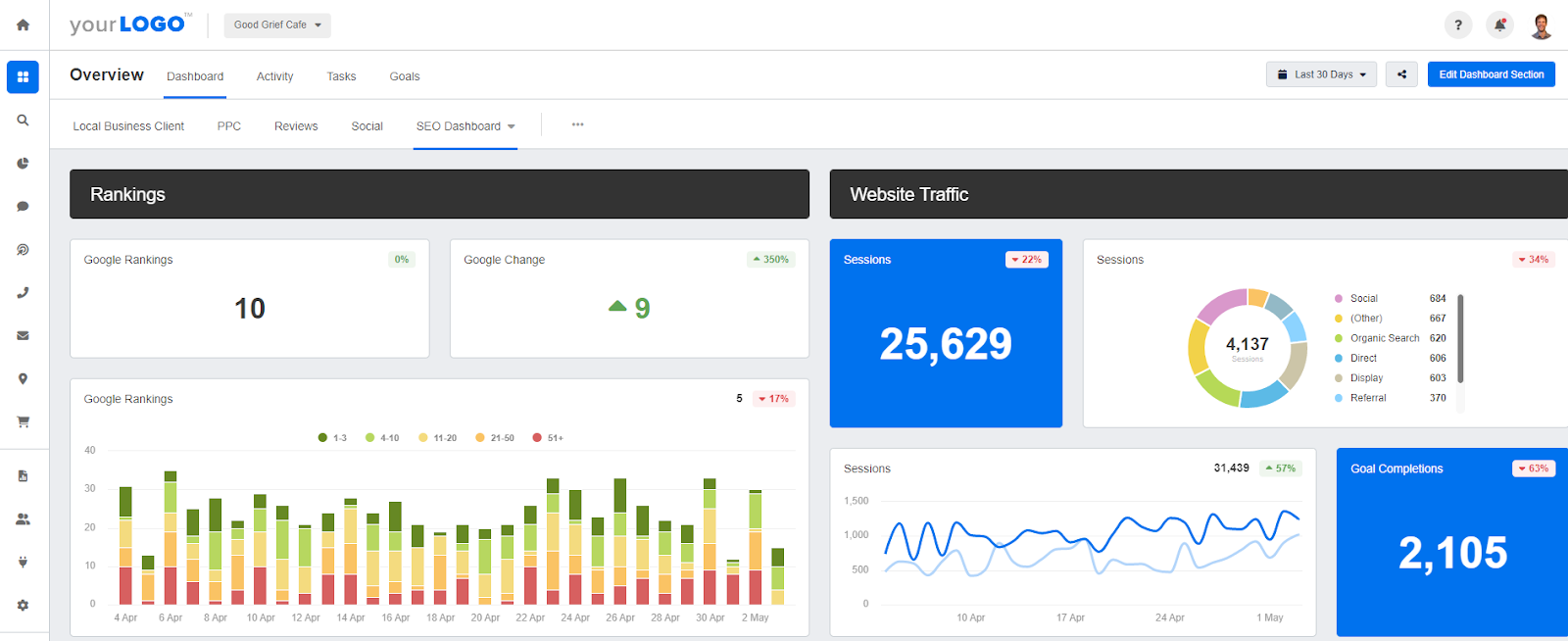
Task: Open the email envelope sidebar icon
Action: click(23, 335)
